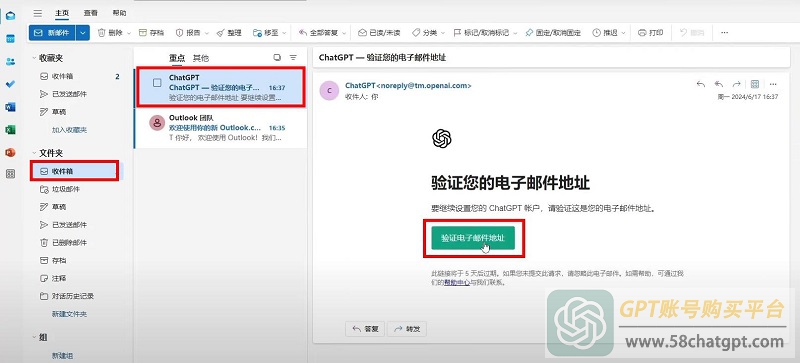
Task: Click the 分类 tag toolbar button
Action: [424, 33]
